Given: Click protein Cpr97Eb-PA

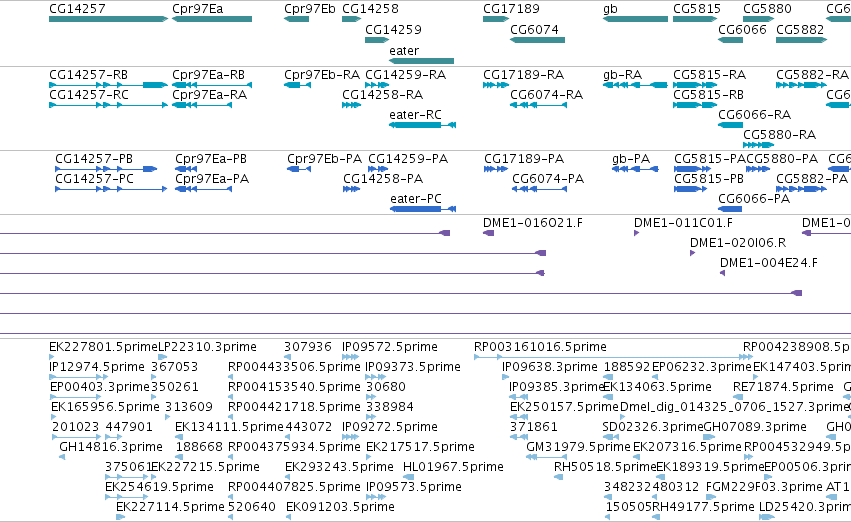Looking at the screenshot, I should click(x=299, y=169).
